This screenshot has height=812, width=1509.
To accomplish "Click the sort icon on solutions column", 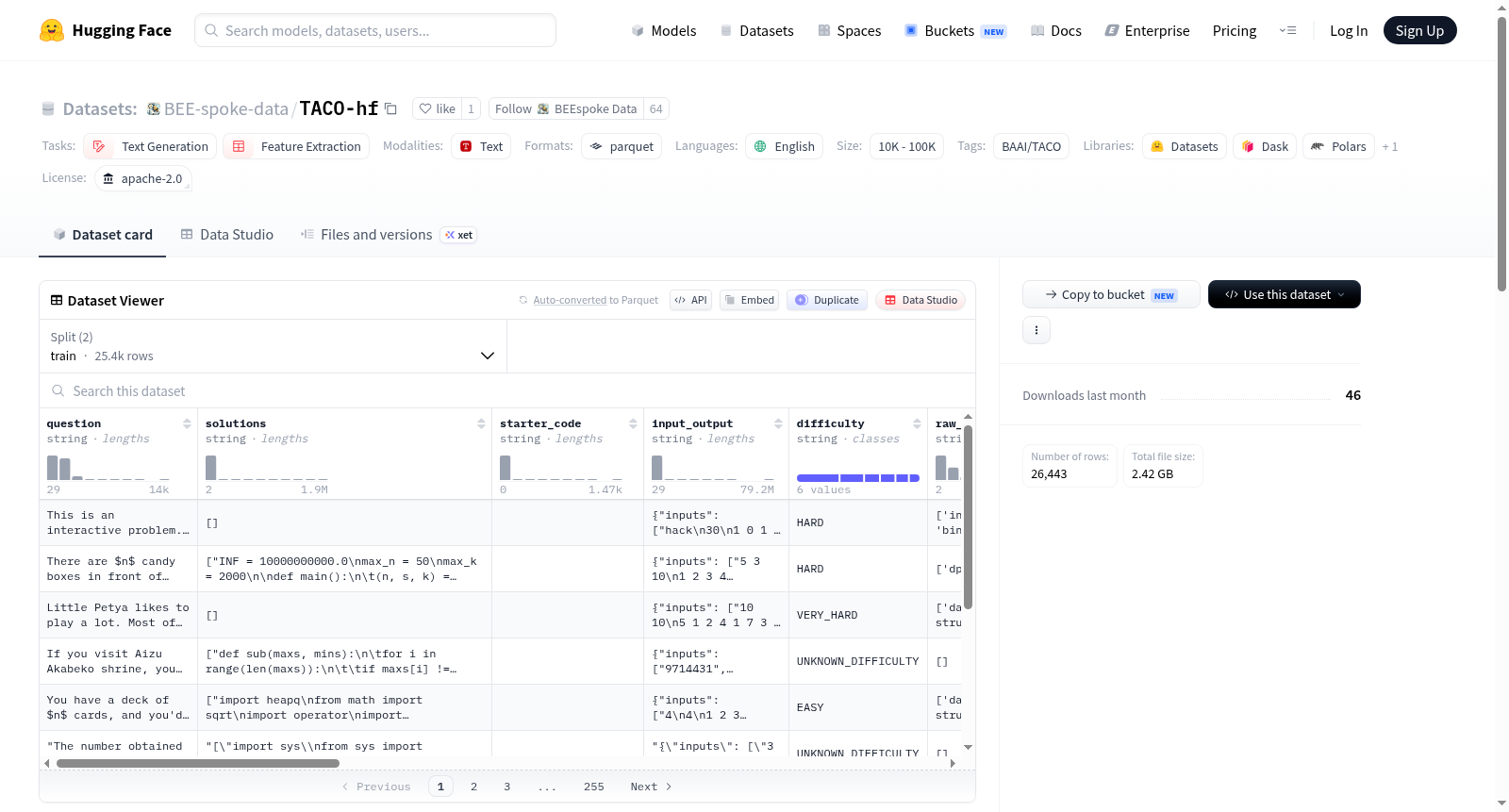I will pos(481,423).
